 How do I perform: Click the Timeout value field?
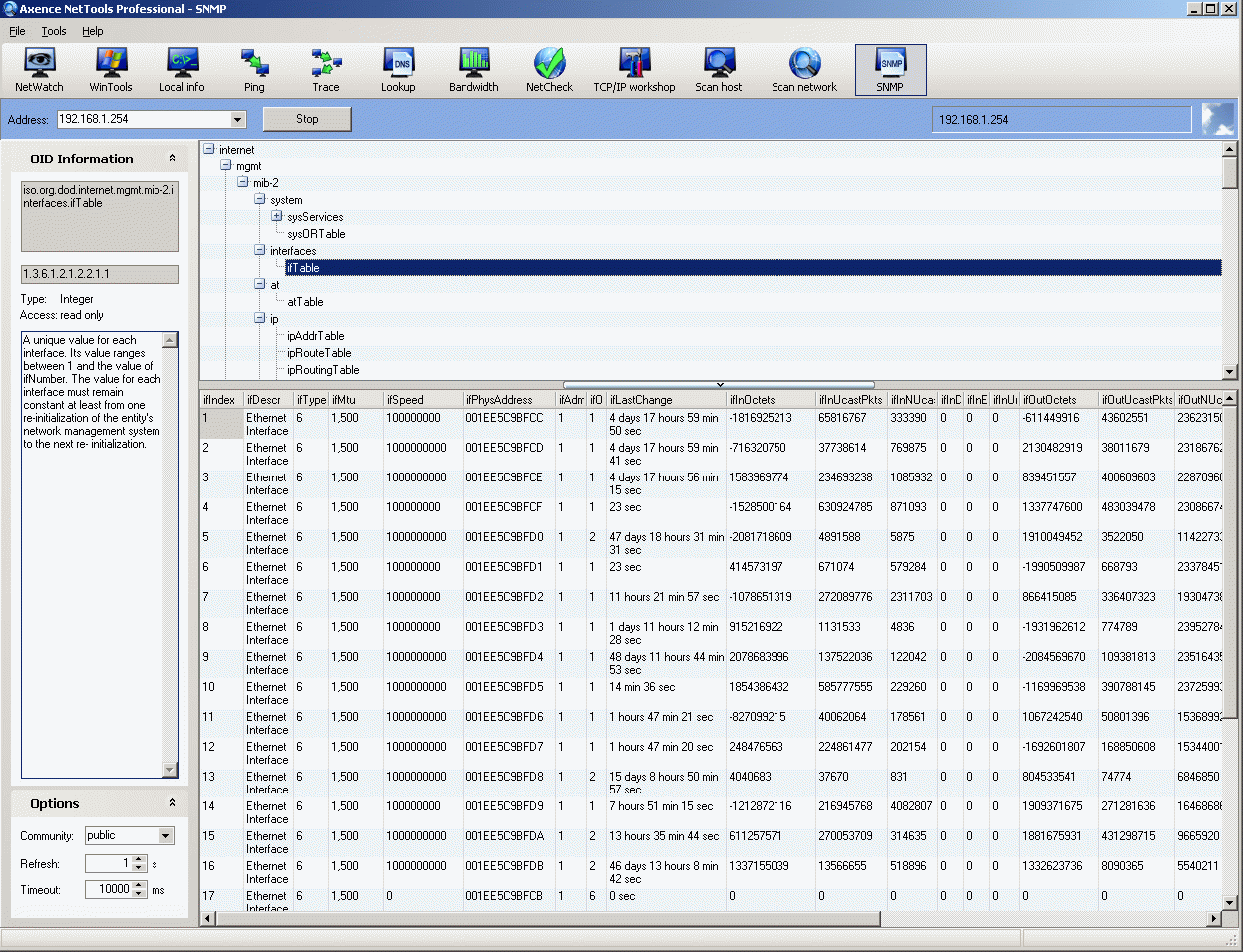click(108, 889)
